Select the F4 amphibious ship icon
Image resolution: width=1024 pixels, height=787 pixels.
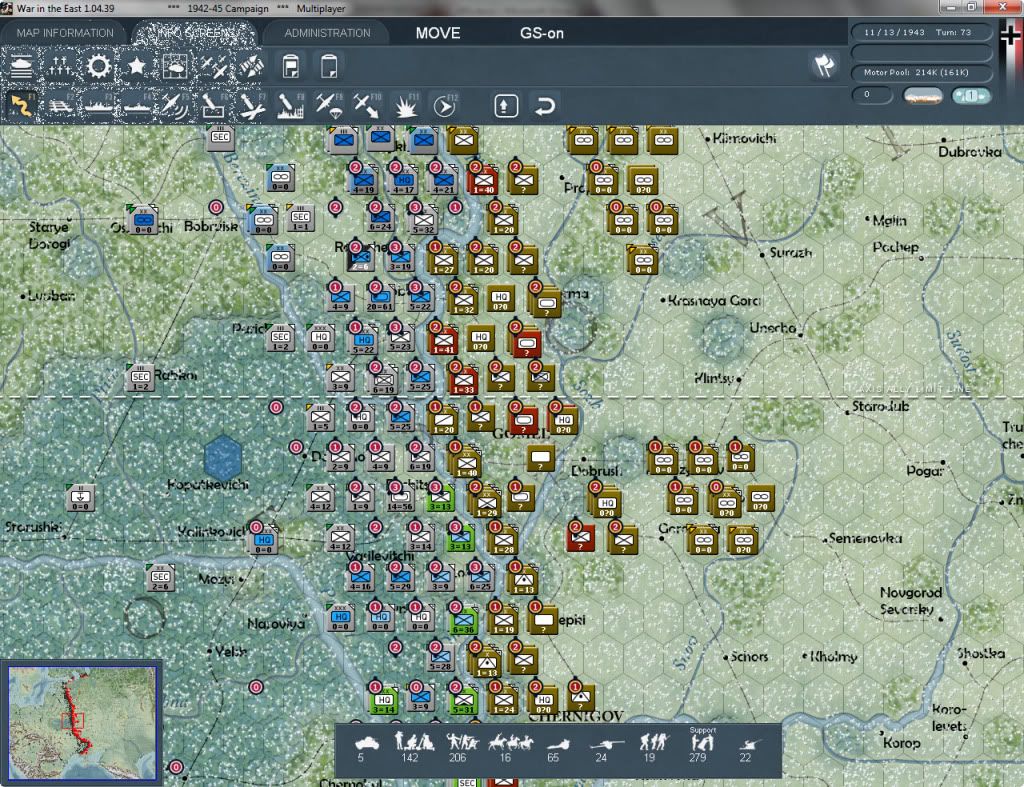tap(137, 105)
